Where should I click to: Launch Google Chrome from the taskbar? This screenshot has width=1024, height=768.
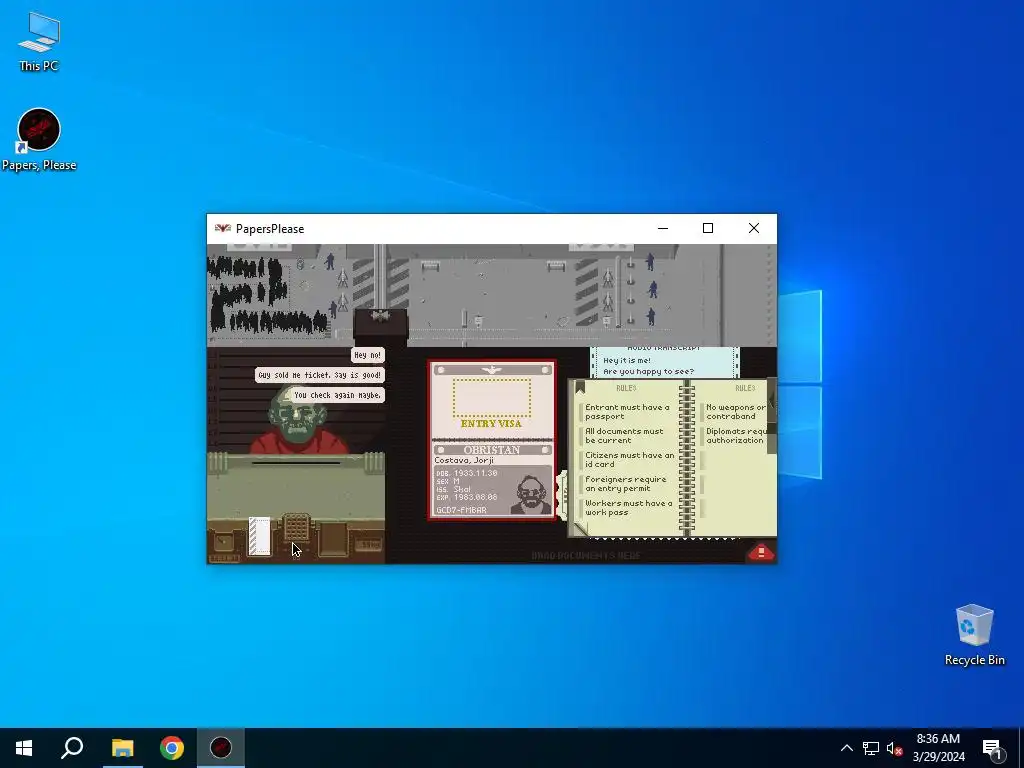tap(172, 748)
